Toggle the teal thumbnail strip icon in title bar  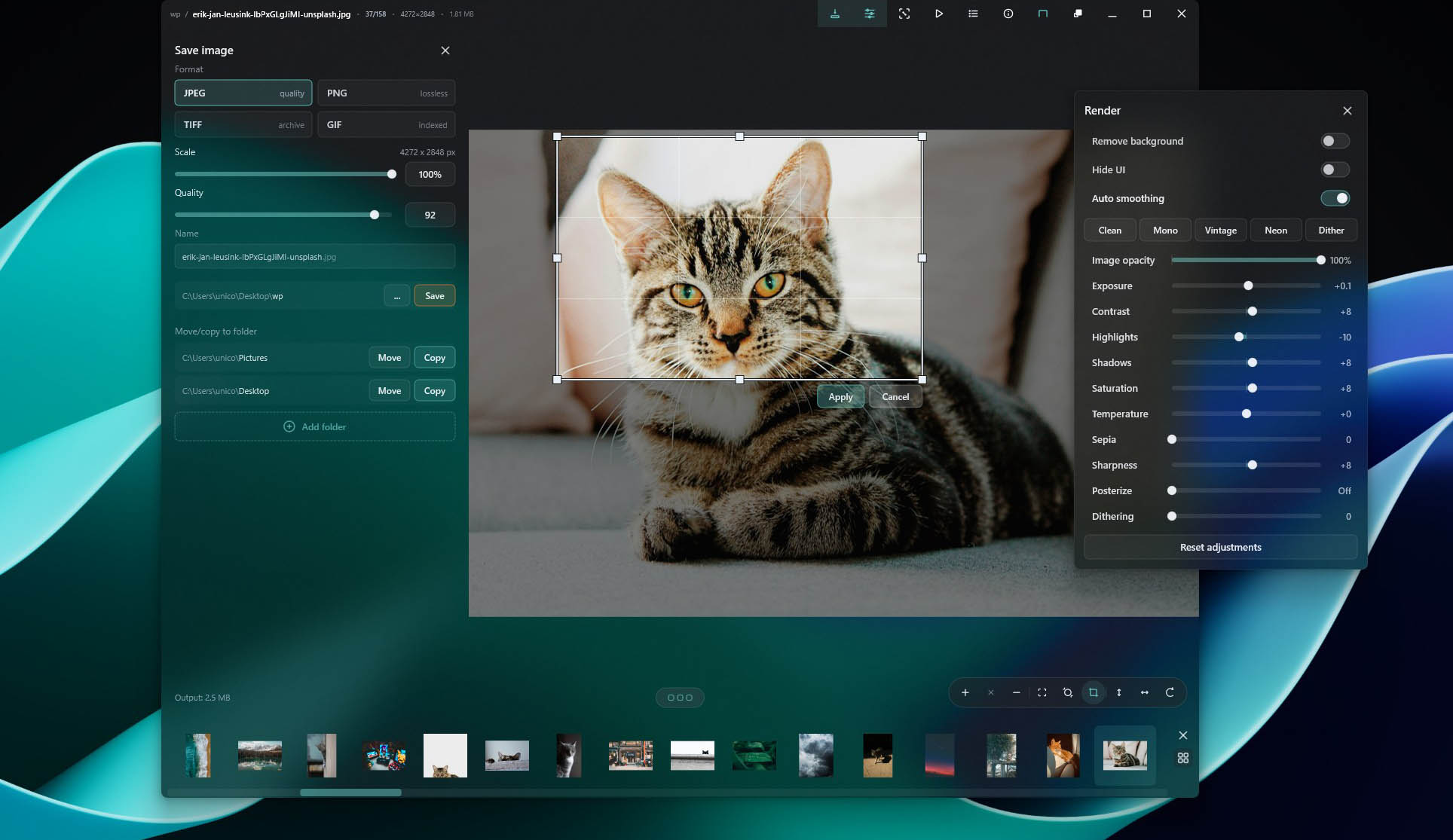coord(1043,14)
